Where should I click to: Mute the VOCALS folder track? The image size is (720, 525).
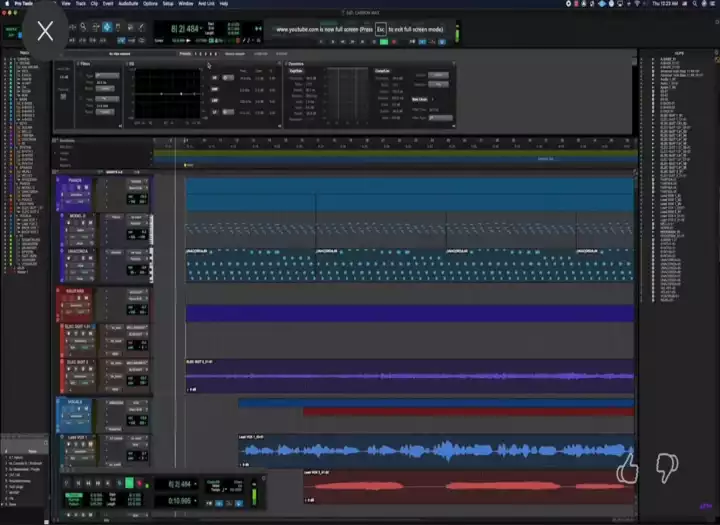(86, 409)
